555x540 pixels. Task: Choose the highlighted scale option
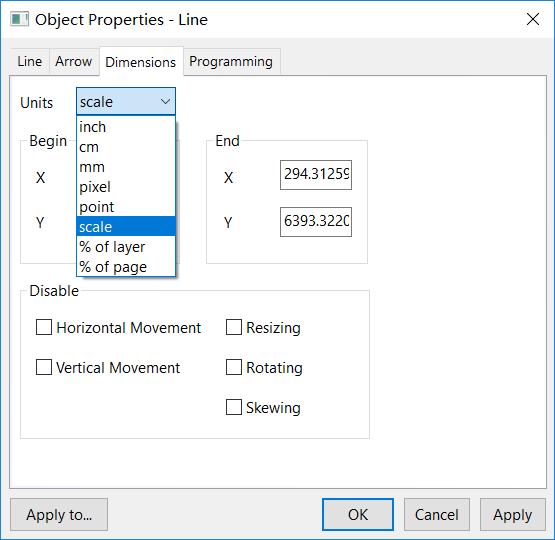[126, 226]
